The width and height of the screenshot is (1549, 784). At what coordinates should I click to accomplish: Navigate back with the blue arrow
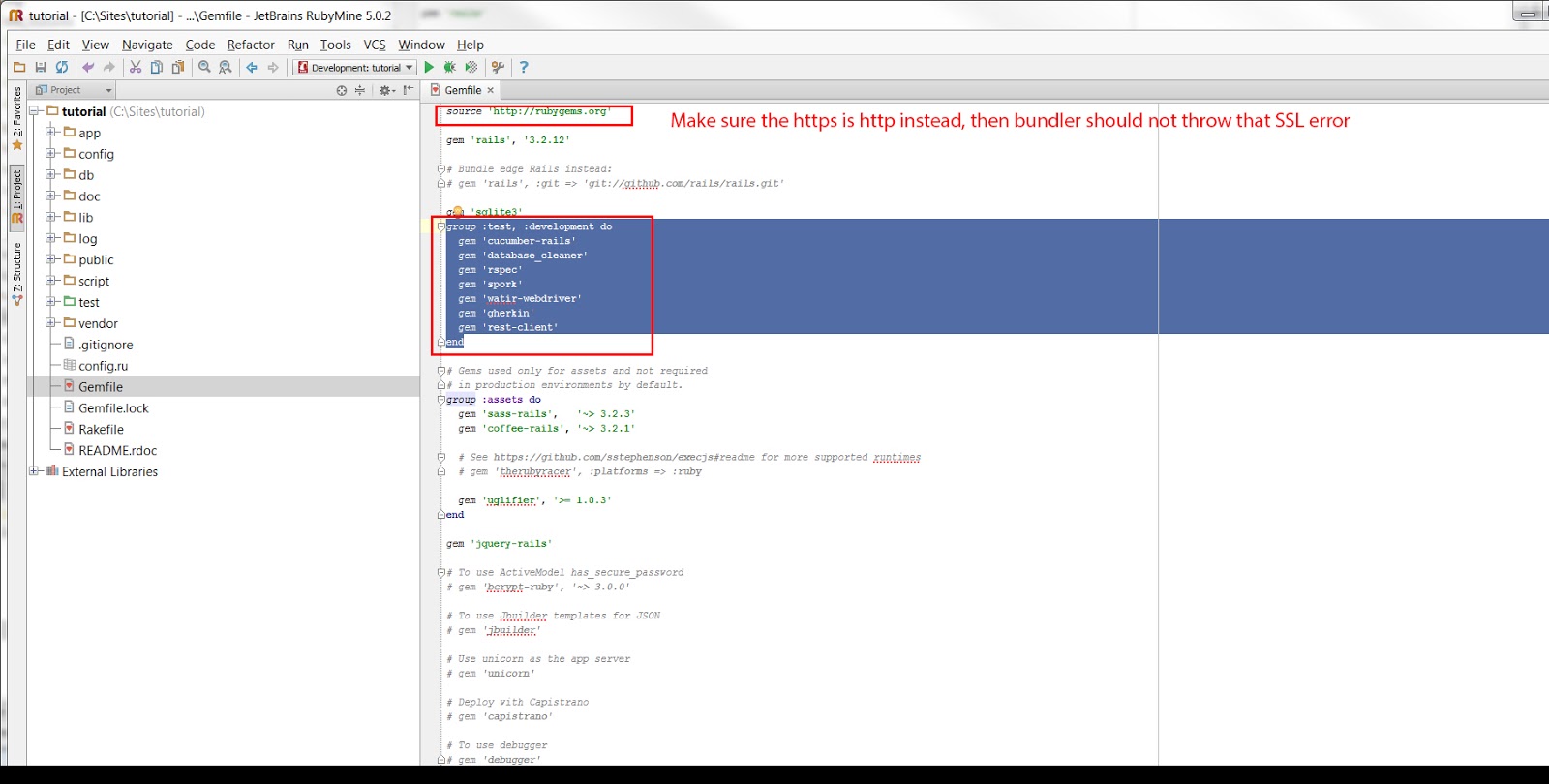(x=252, y=67)
